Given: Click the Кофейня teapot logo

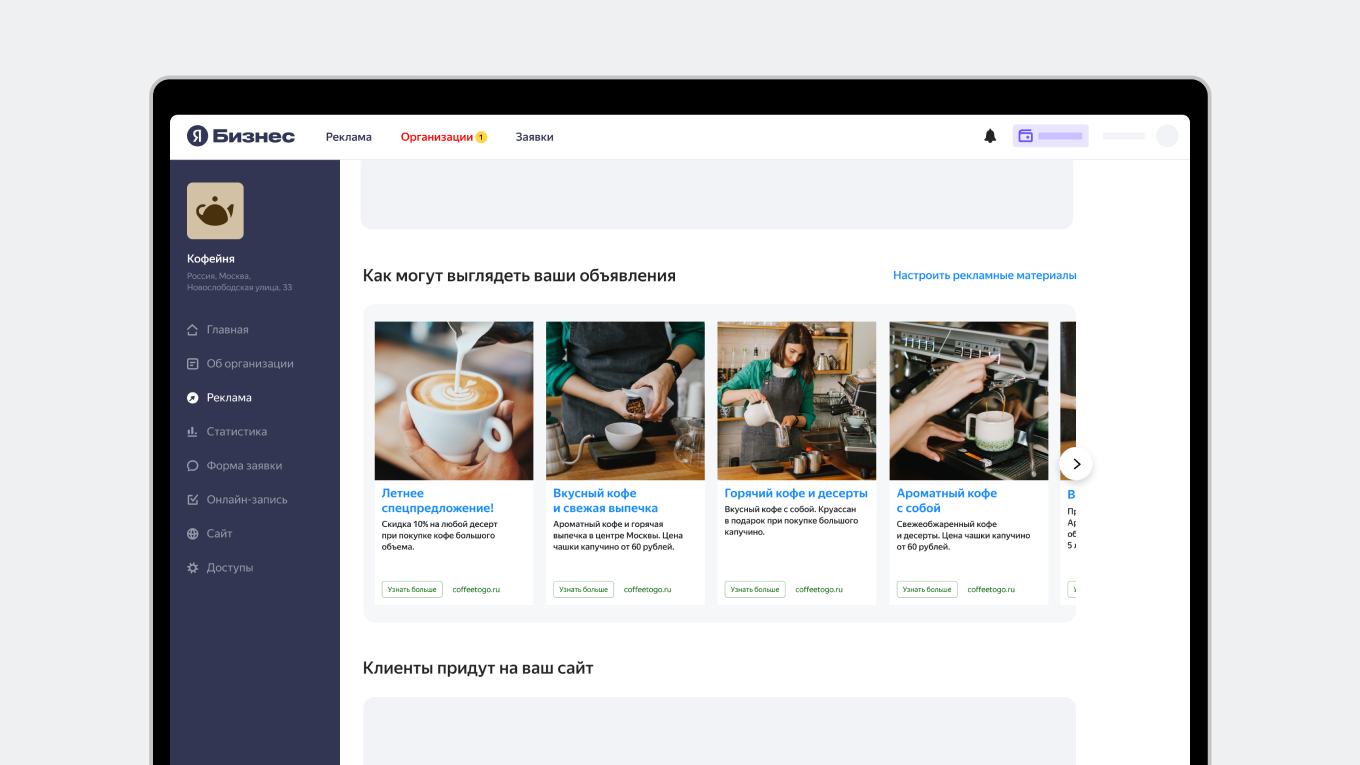Looking at the screenshot, I should 215,211.
